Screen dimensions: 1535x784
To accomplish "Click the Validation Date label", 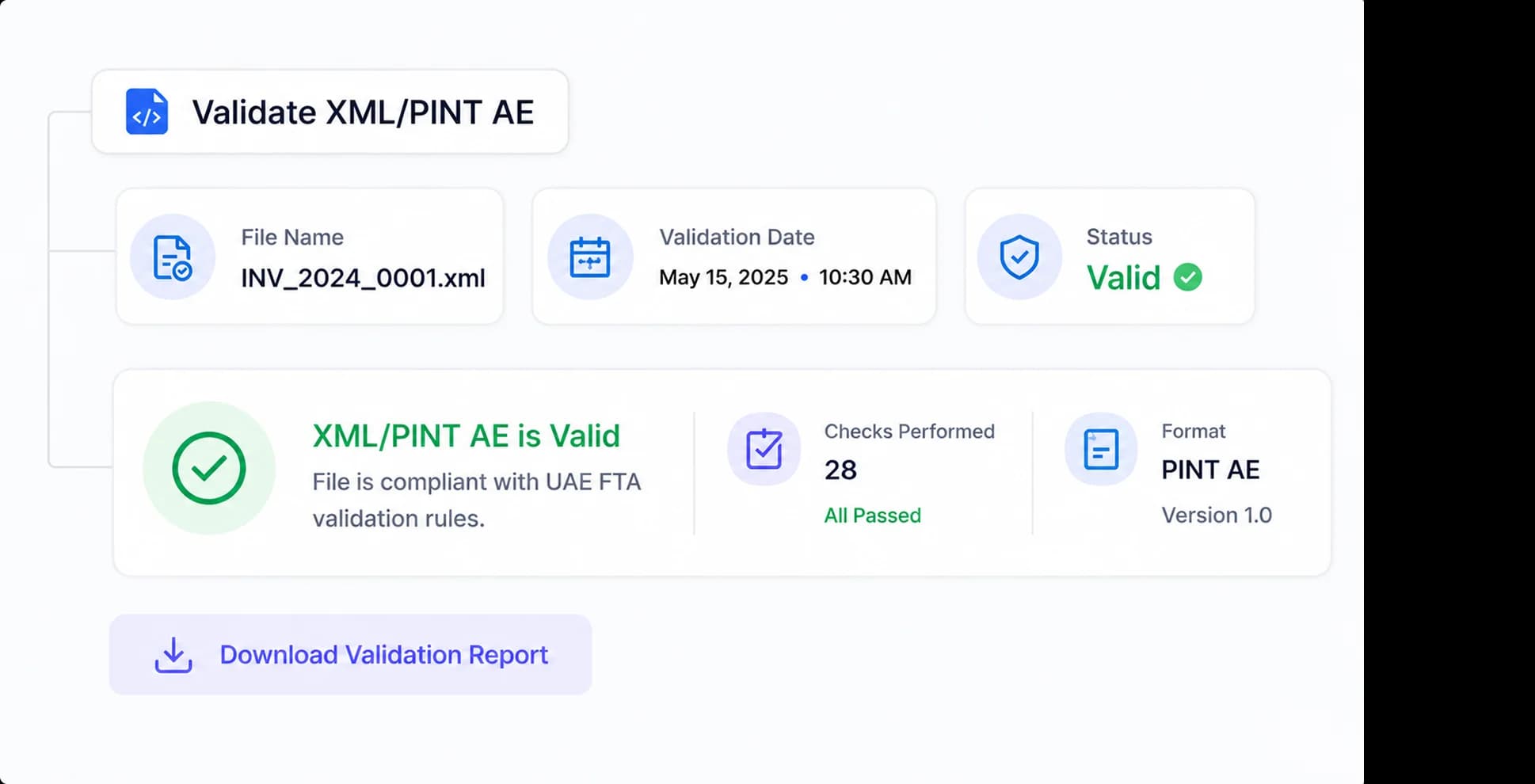I will [737, 237].
